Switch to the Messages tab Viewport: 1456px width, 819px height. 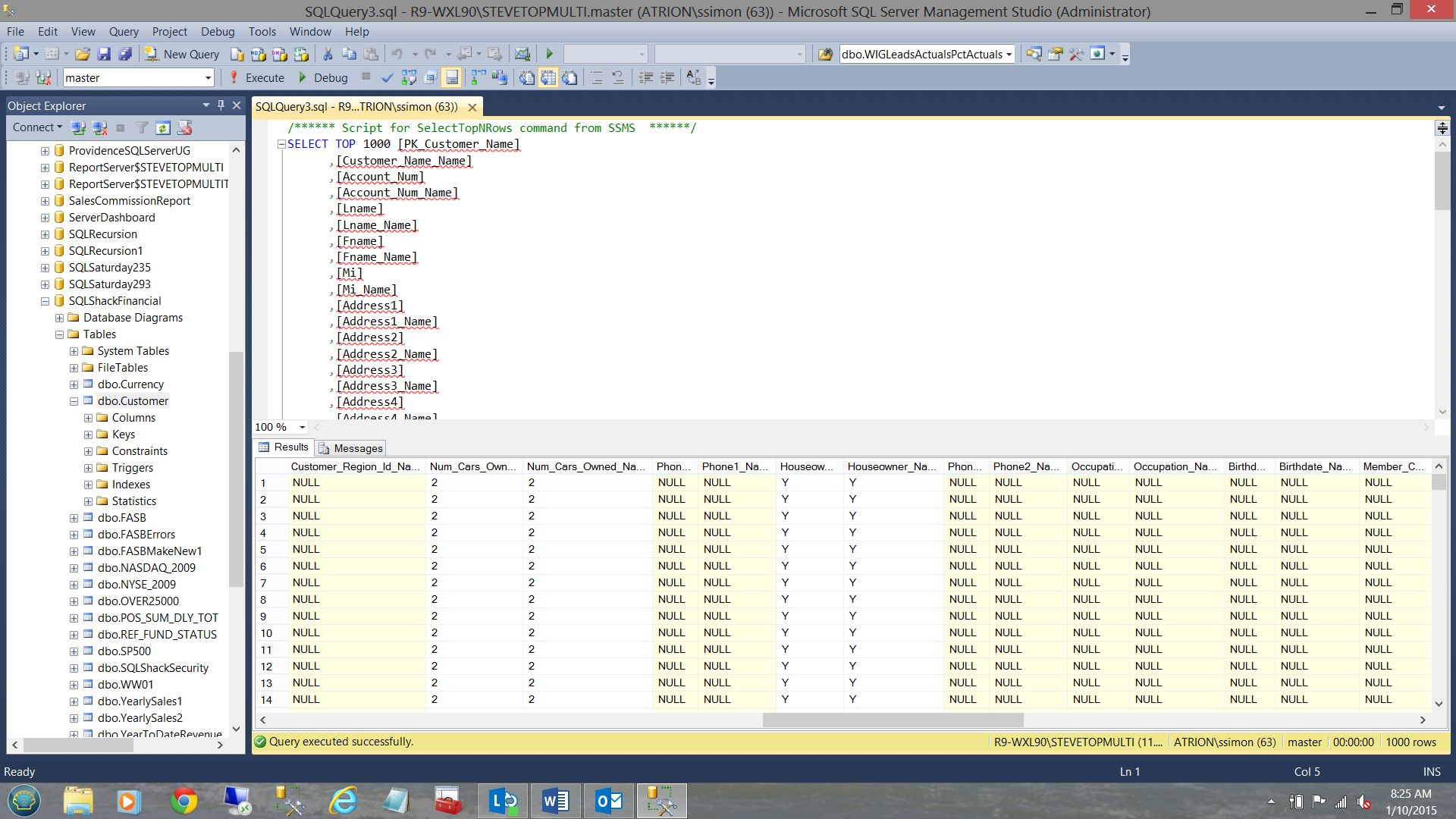350,448
